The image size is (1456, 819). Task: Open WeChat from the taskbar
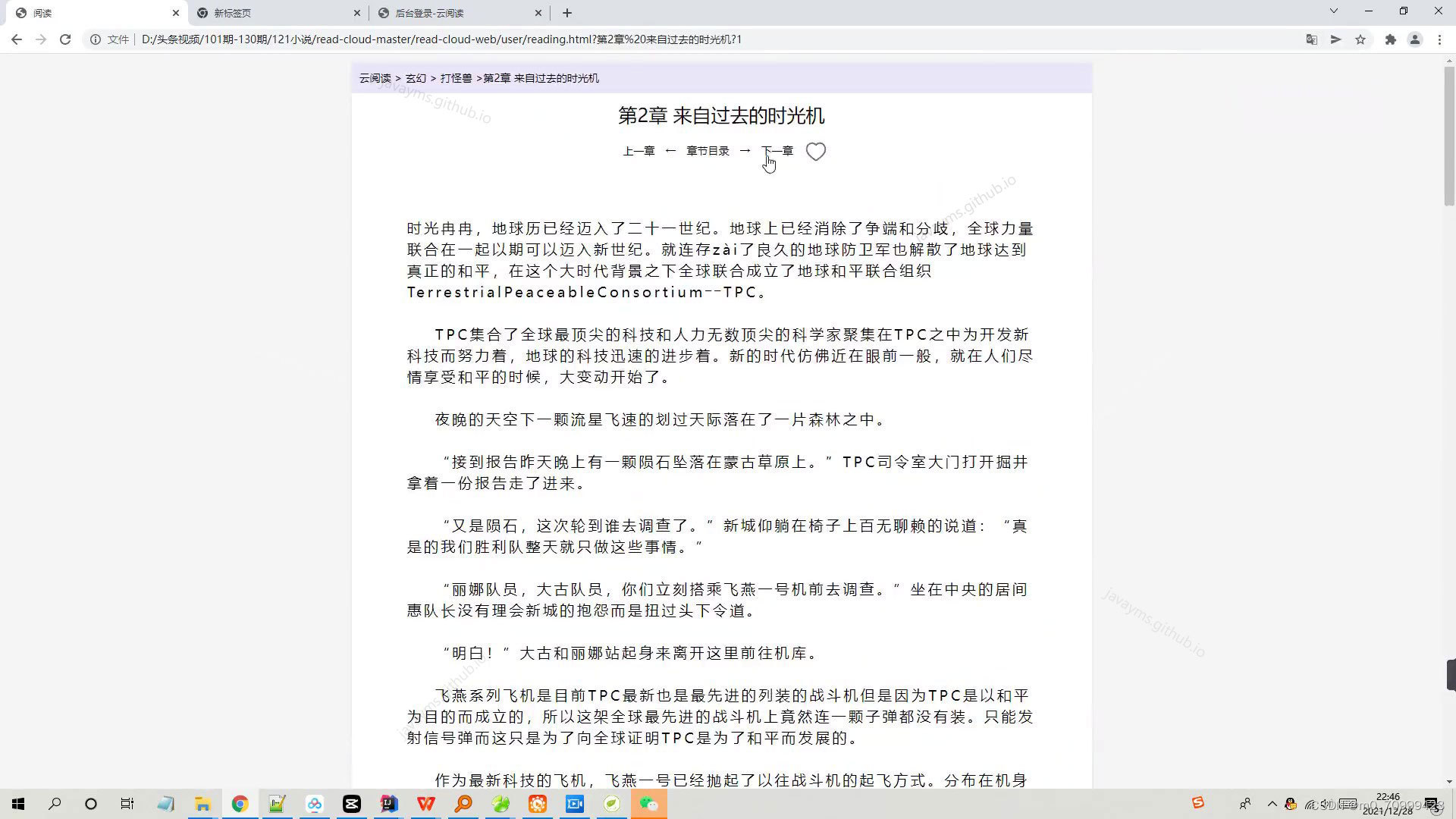(649, 803)
